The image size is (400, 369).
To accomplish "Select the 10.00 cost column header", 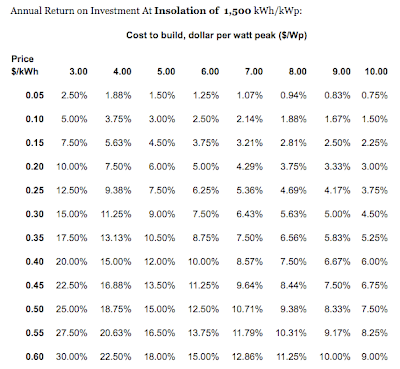I will pyautogui.click(x=376, y=72).
